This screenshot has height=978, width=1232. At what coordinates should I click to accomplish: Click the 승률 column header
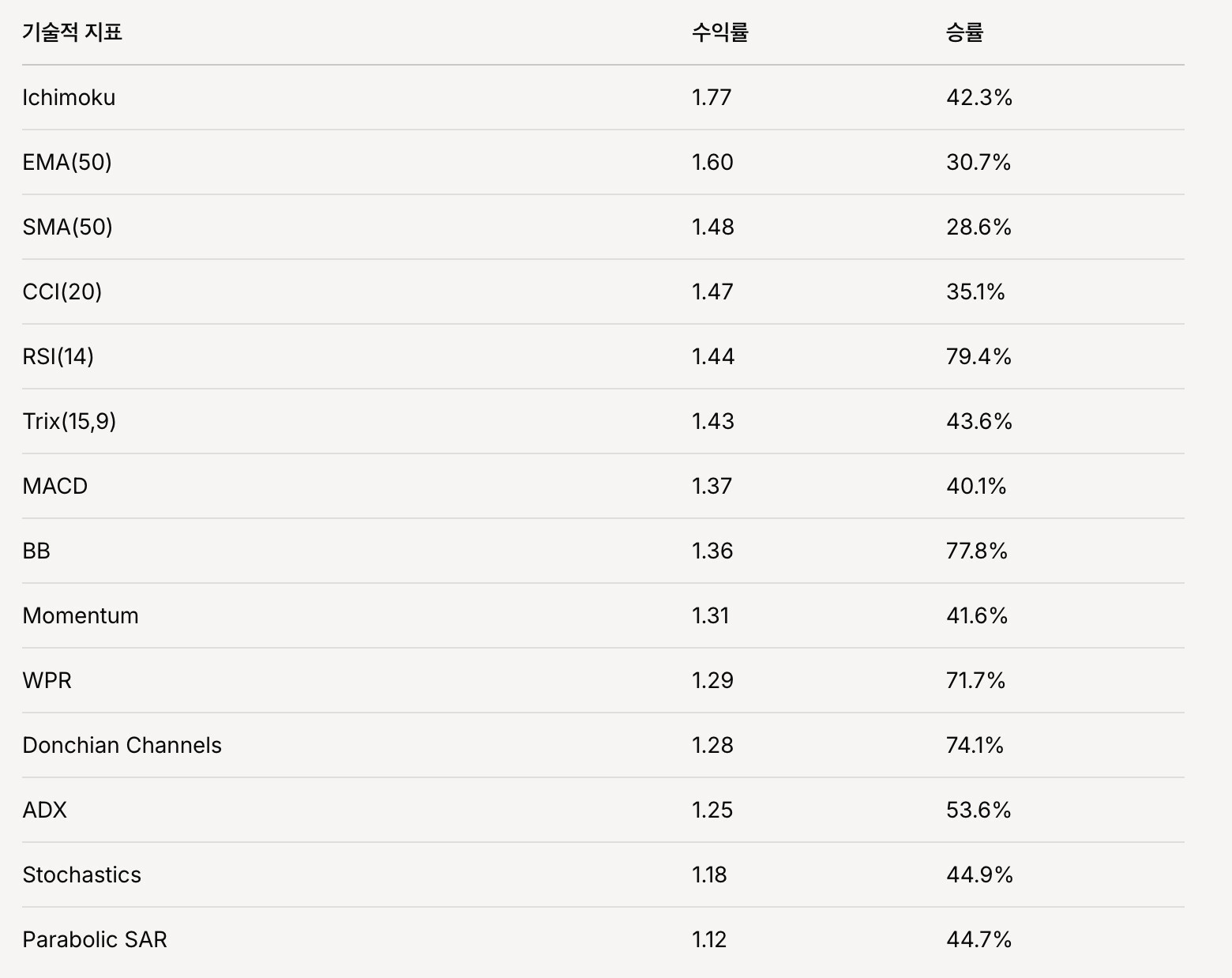pos(964,32)
